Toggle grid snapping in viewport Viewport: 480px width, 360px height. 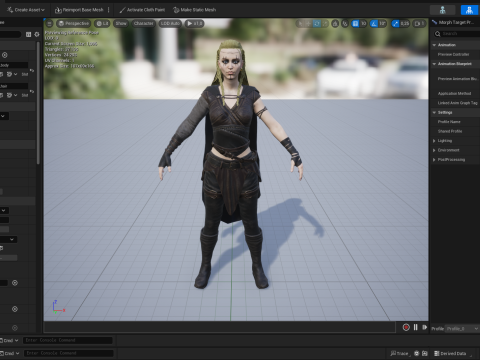tap(355, 24)
